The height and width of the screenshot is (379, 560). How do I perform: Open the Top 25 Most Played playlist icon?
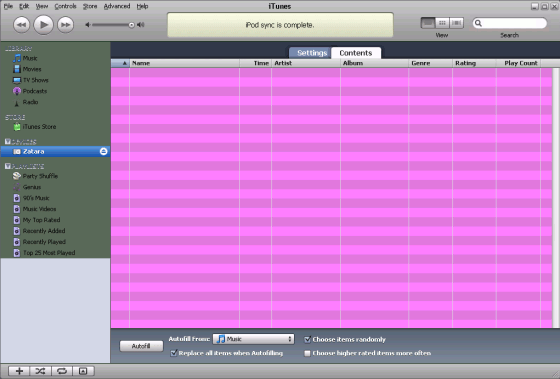coord(17,253)
